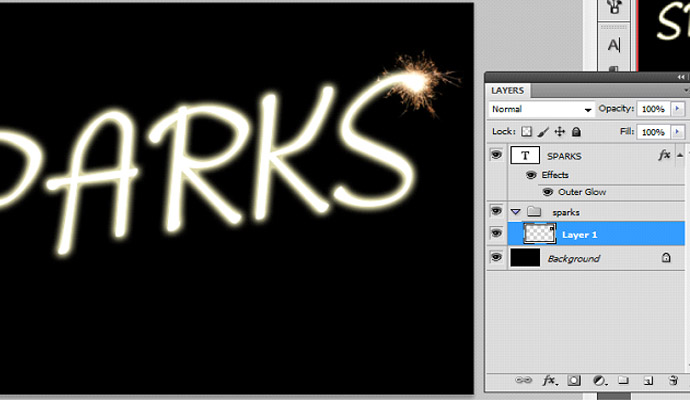Lock image pixels brush icon

tap(543, 132)
